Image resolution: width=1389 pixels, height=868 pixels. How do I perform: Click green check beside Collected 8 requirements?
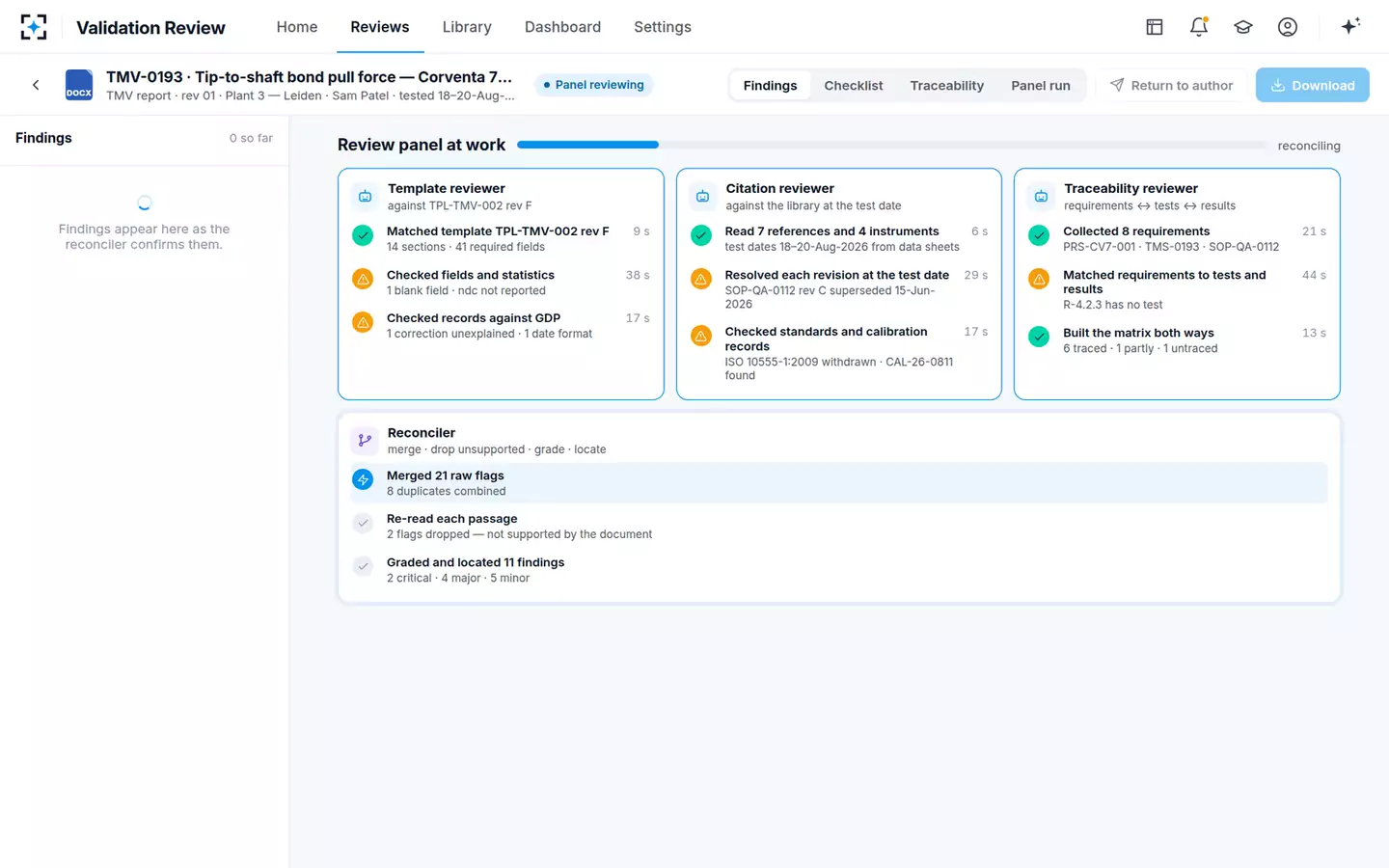[1039, 234]
